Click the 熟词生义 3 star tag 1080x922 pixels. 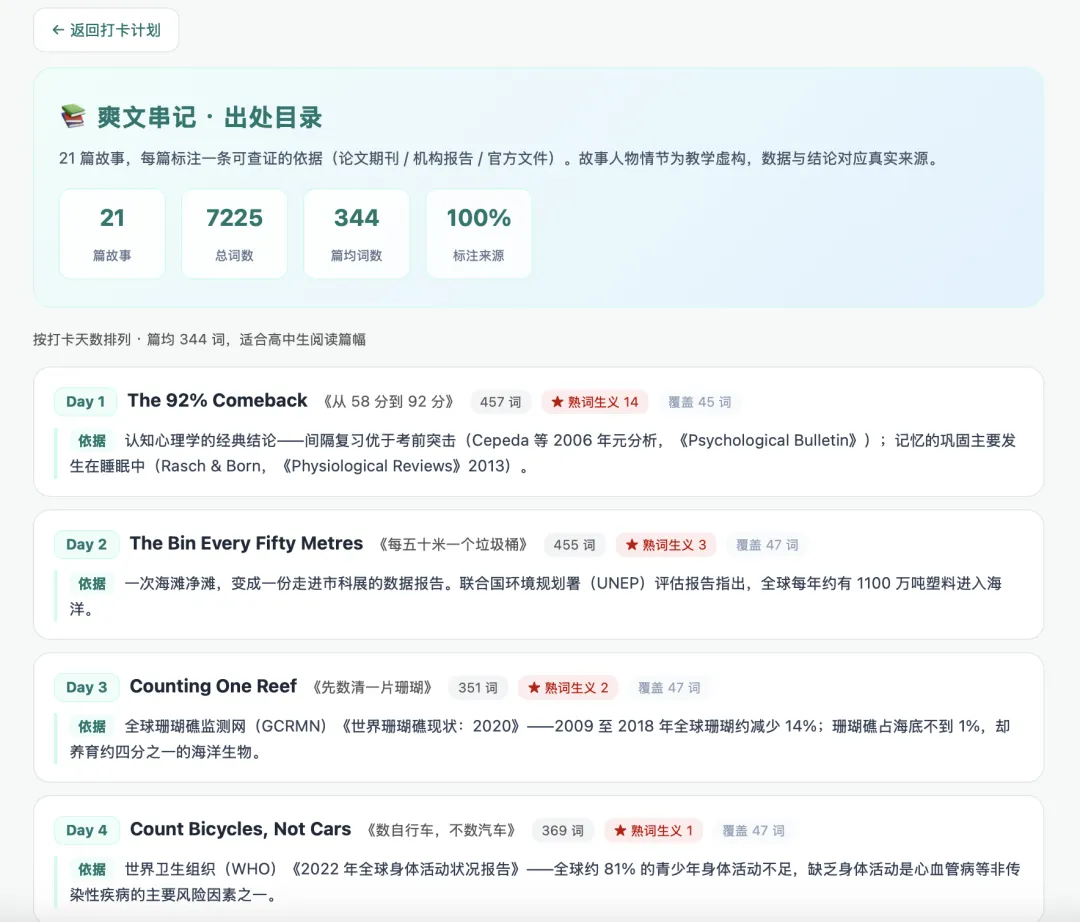(666, 545)
